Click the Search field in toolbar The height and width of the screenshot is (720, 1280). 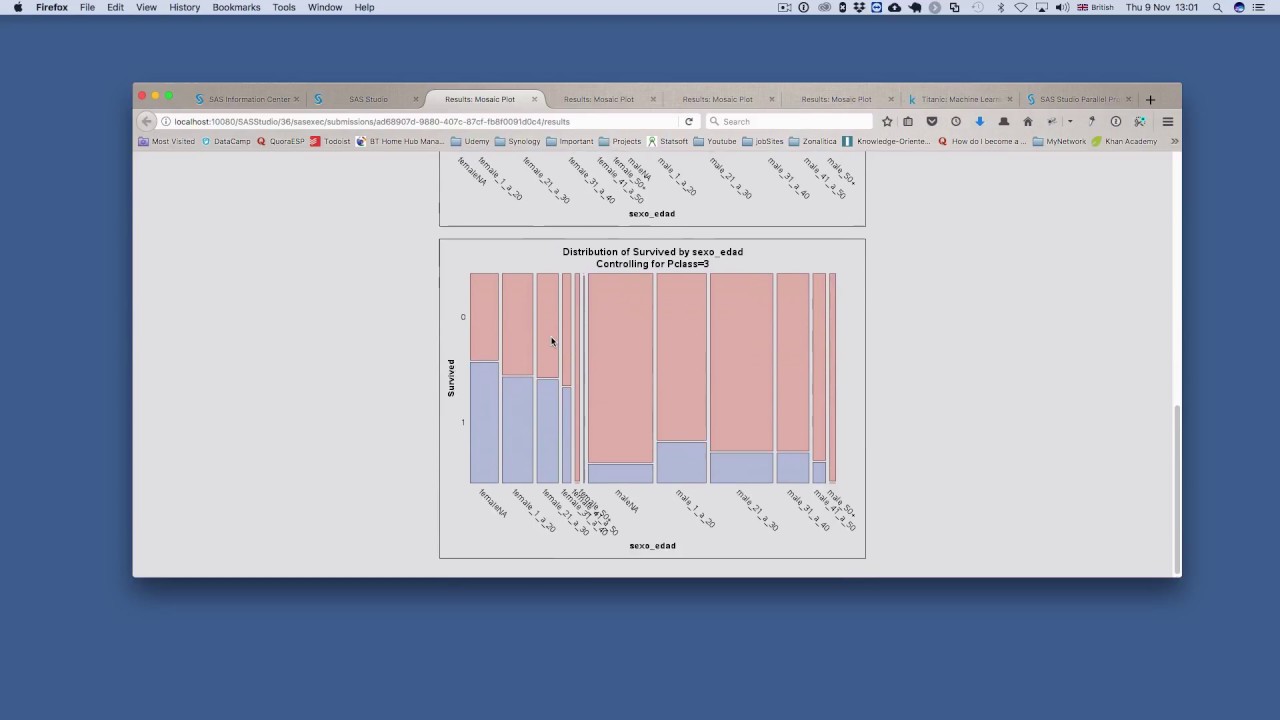(x=788, y=121)
